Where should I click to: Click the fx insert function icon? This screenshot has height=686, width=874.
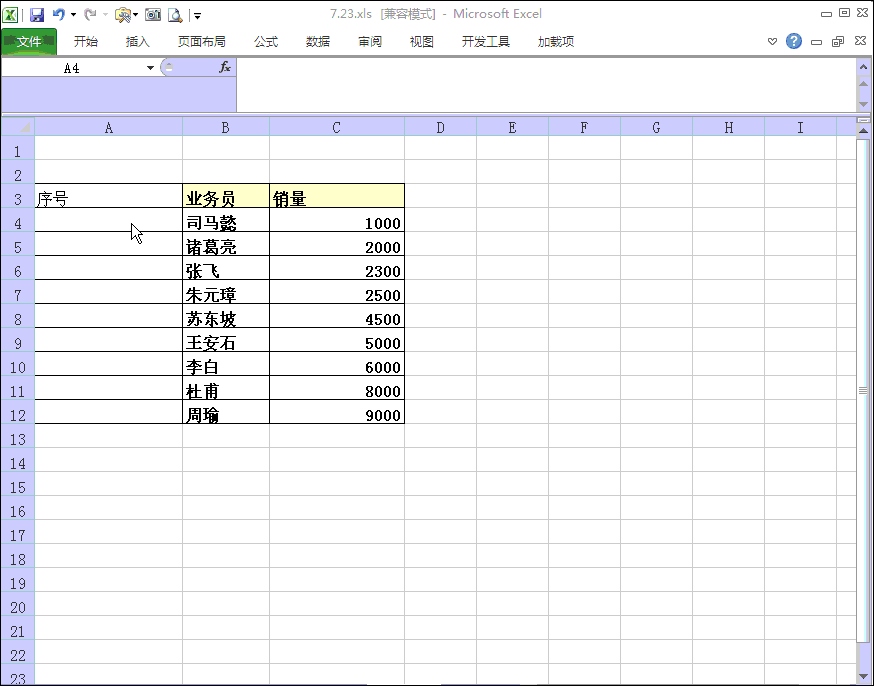[225, 67]
